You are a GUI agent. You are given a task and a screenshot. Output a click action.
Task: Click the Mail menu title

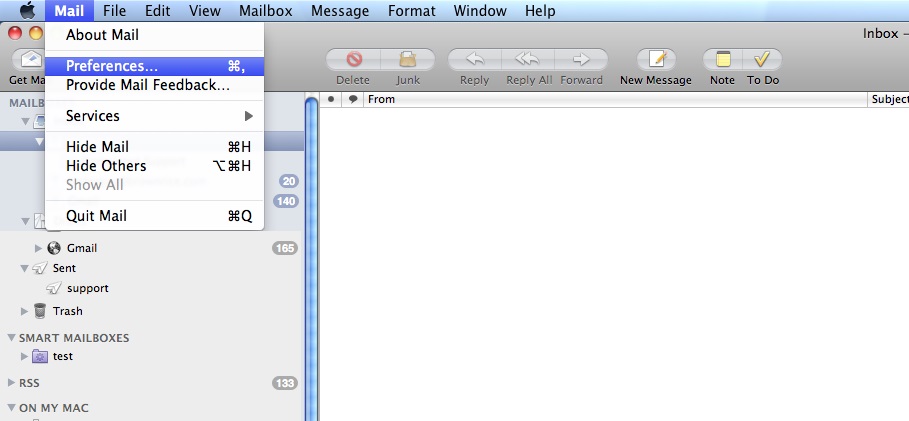click(69, 10)
